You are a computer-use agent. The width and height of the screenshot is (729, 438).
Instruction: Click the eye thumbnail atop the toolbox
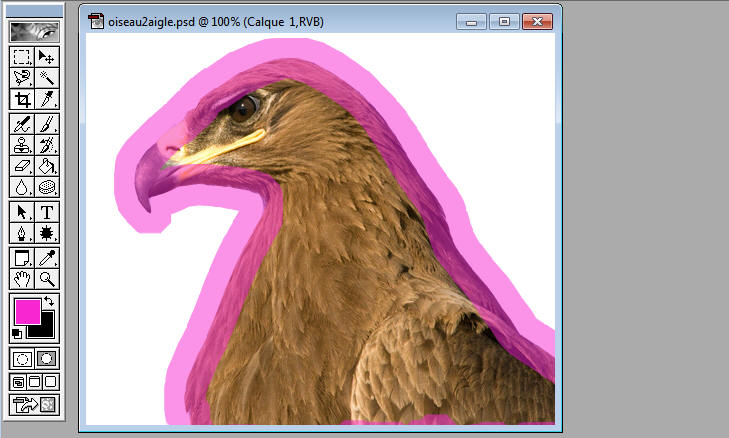[34, 32]
